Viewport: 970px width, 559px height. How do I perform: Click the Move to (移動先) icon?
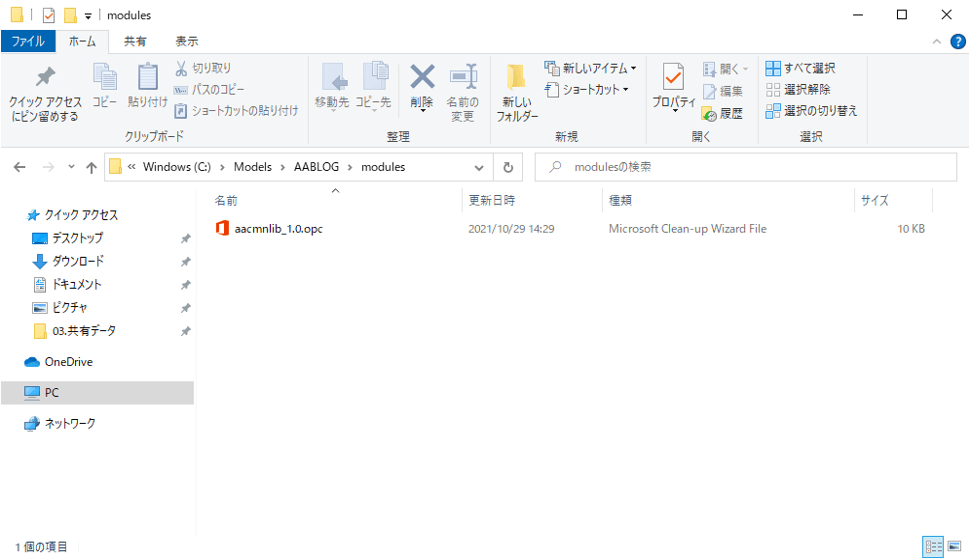tap(334, 79)
